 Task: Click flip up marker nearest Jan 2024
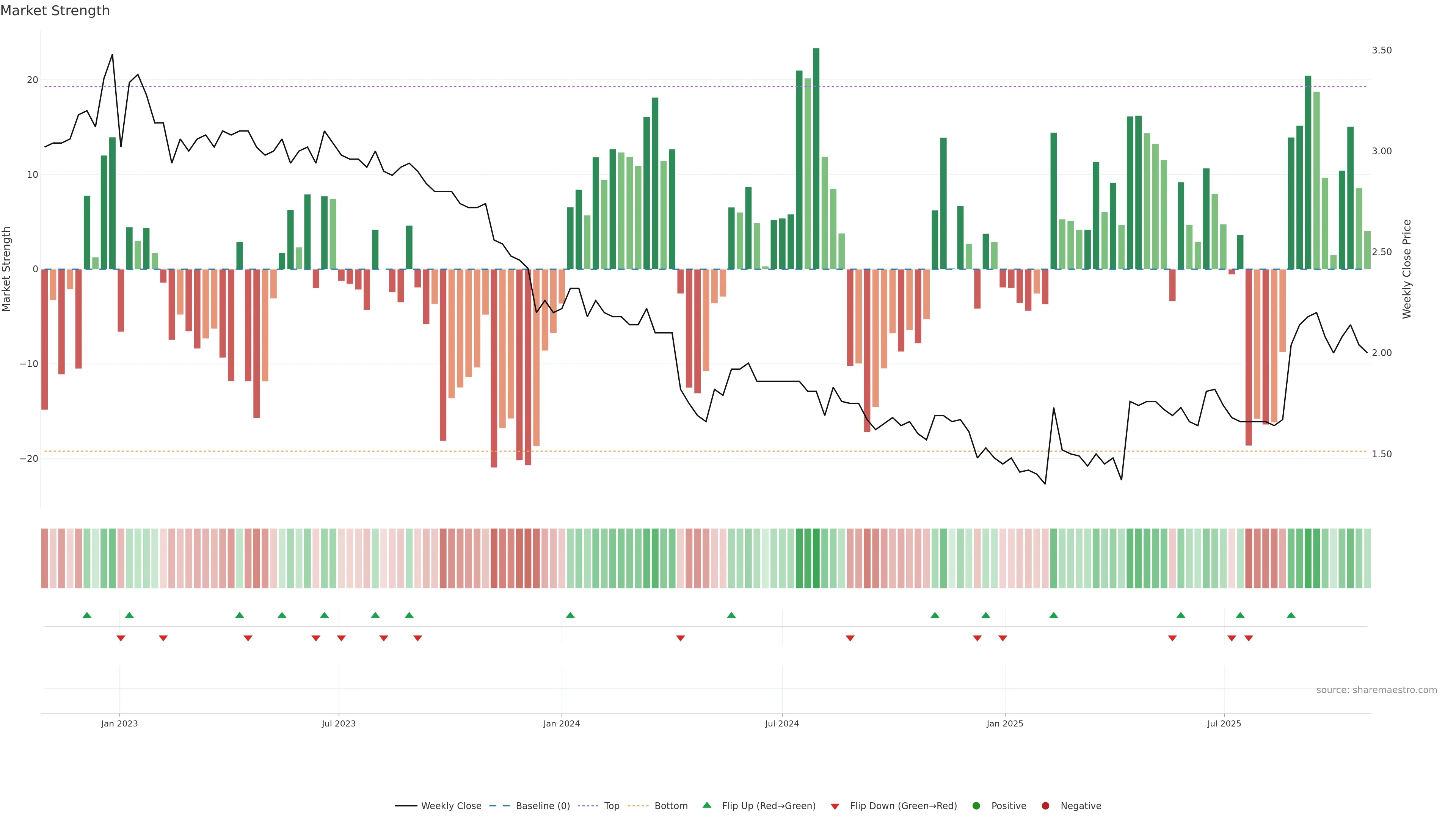pyautogui.click(x=570, y=615)
